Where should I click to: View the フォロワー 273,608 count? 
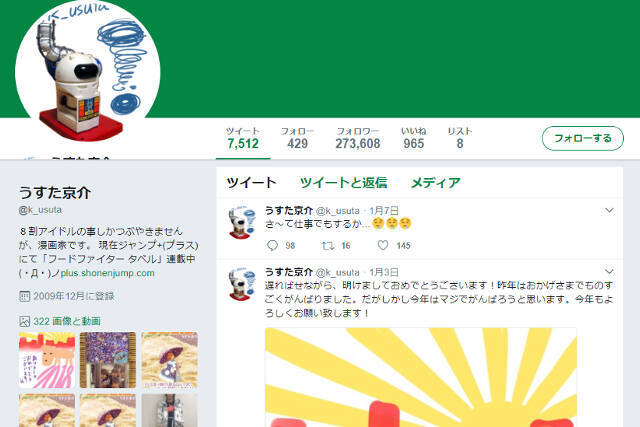point(358,138)
